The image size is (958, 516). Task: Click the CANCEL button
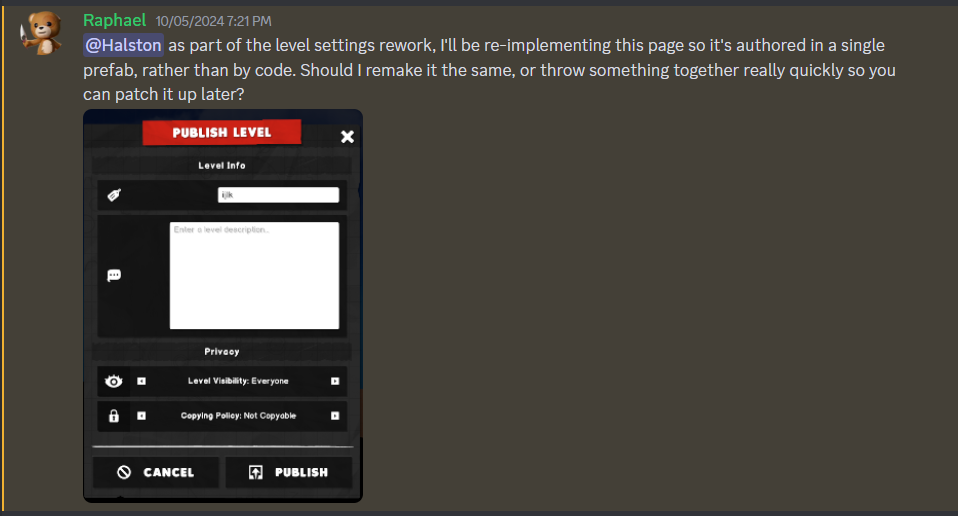156,472
